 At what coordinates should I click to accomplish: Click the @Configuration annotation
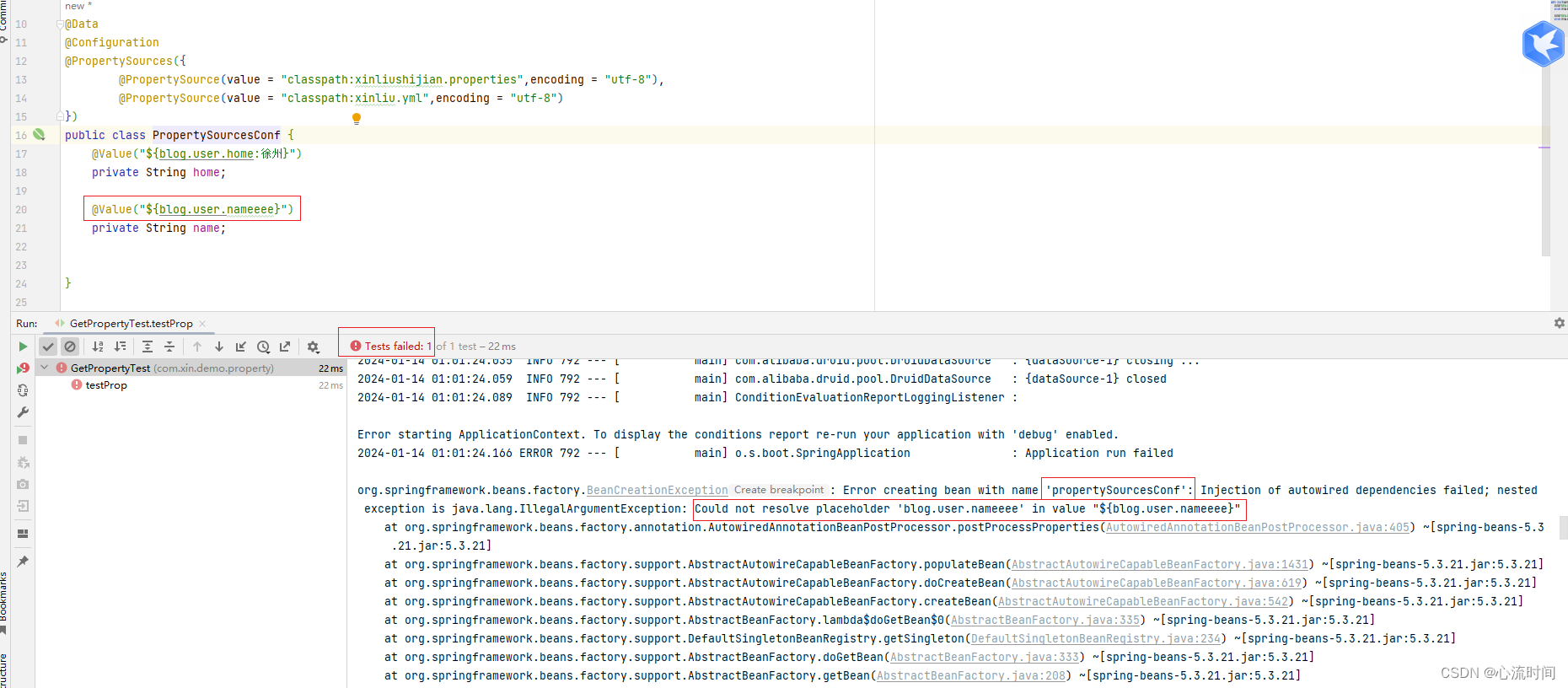click(112, 42)
